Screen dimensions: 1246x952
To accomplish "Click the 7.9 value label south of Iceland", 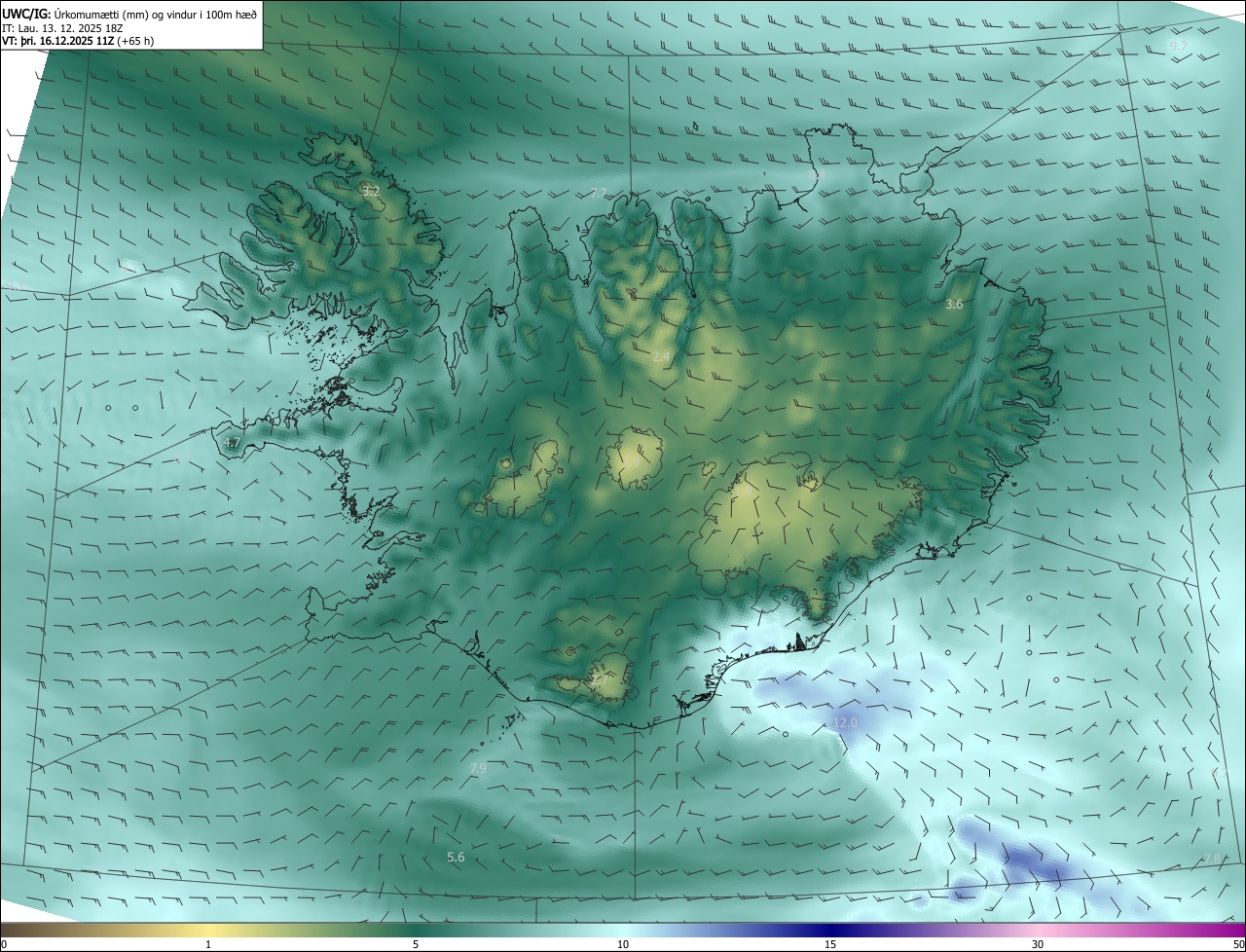I will (478, 769).
